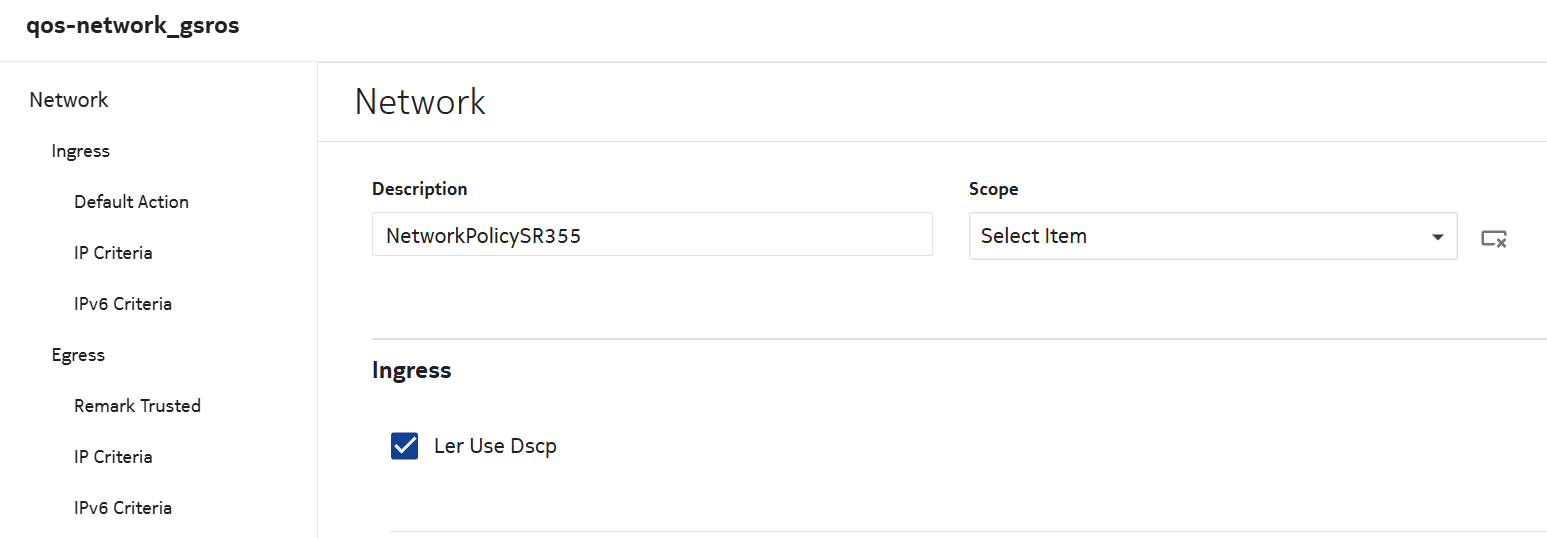Go to Ingress in the sidebar
Screen dimensions: 1547x538
pyautogui.click(x=81, y=151)
